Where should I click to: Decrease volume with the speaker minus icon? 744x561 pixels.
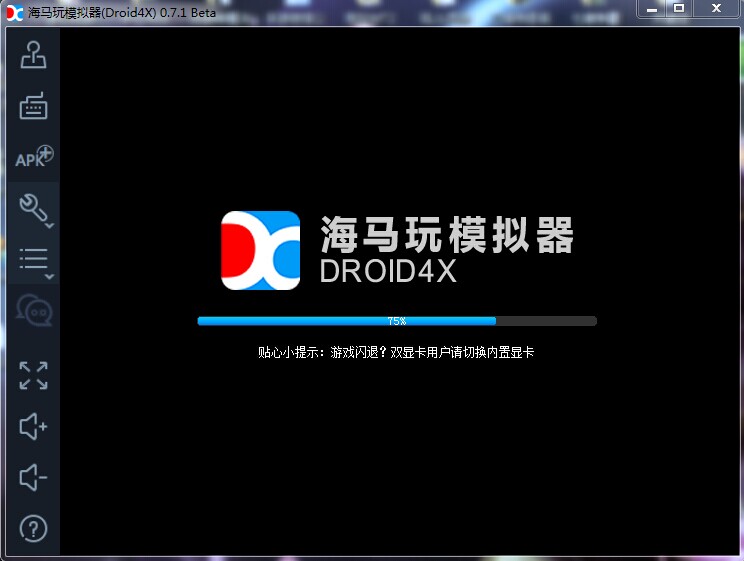[x=33, y=477]
